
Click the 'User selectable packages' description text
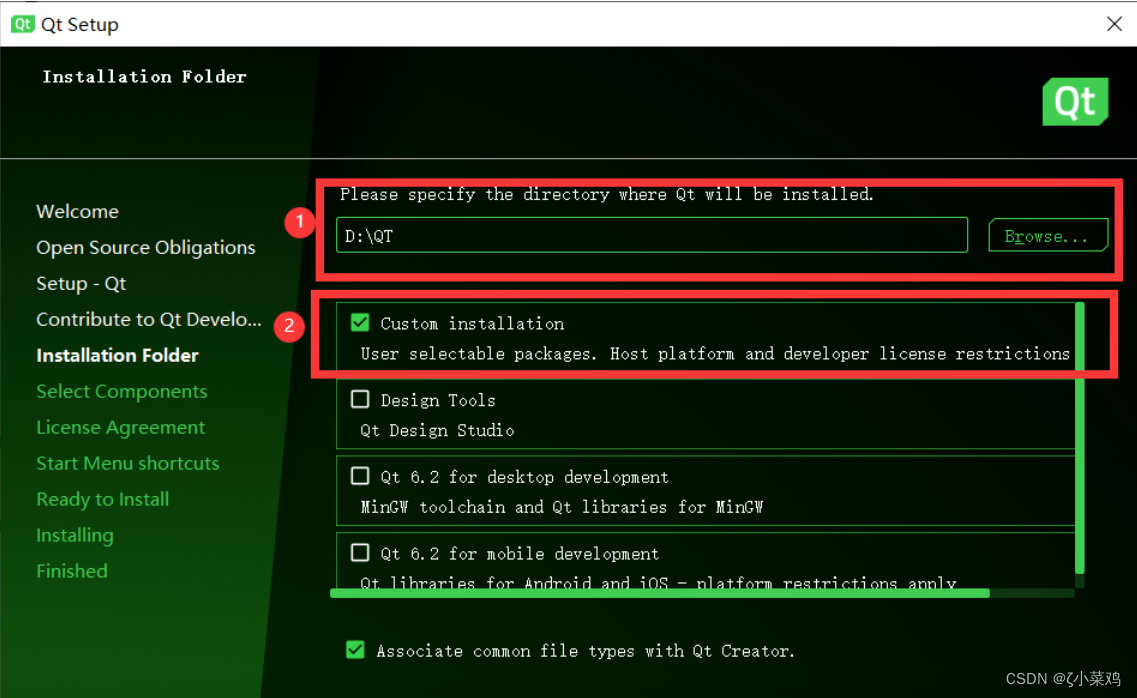click(x=715, y=354)
